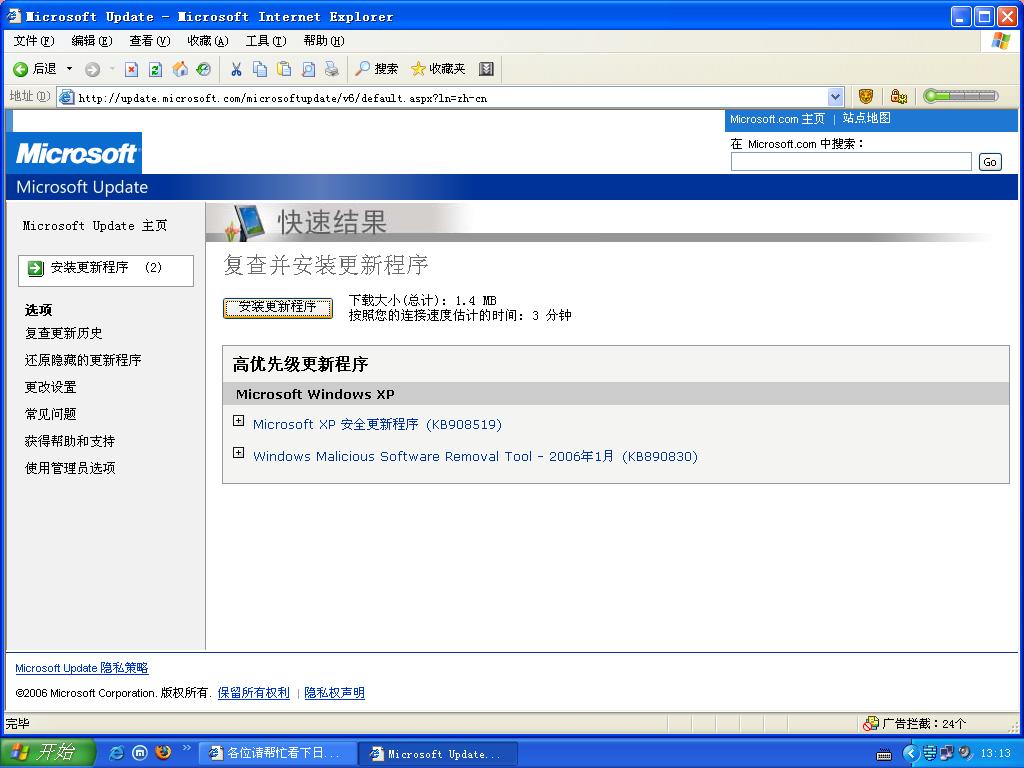Open 获得帮助和支持 option
The width and height of the screenshot is (1024, 768).
pyautogui.click(x=70, y=441)
